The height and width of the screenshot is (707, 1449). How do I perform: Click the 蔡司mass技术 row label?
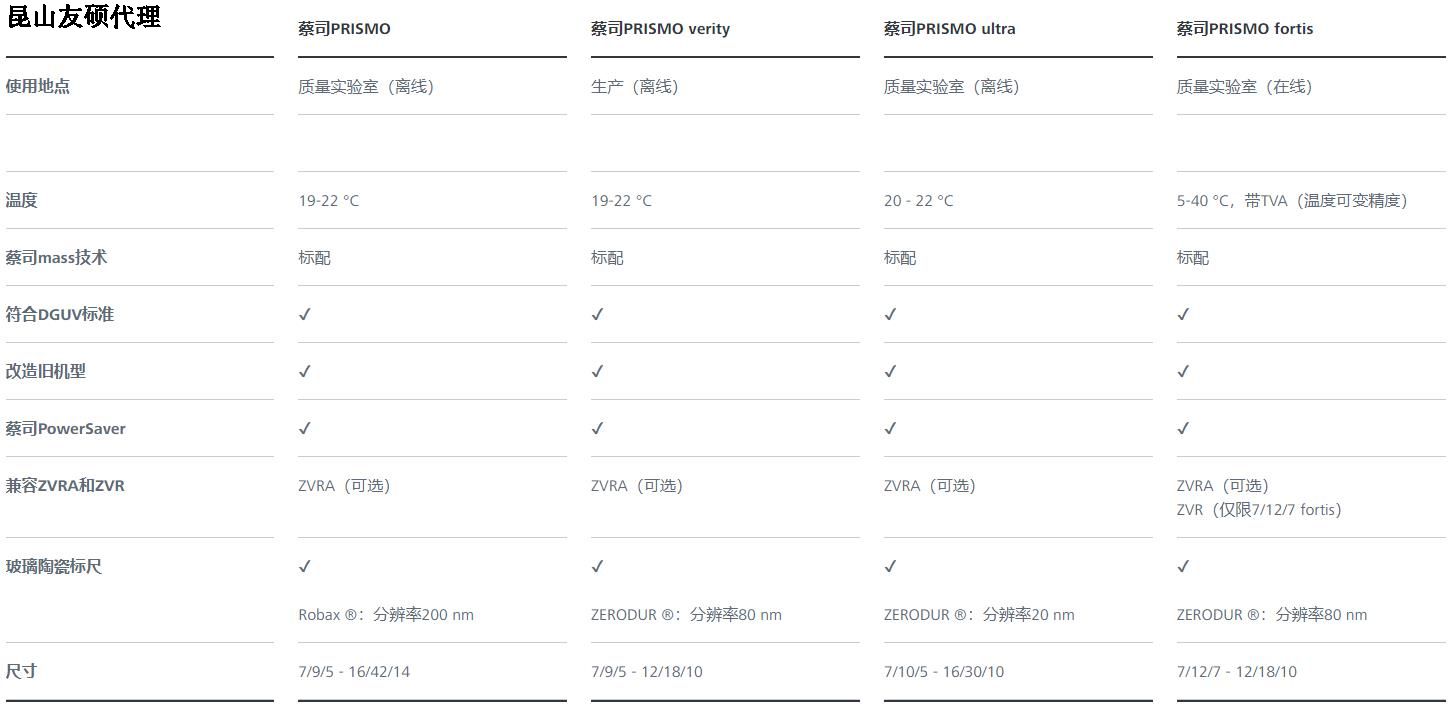pos(56,258)
